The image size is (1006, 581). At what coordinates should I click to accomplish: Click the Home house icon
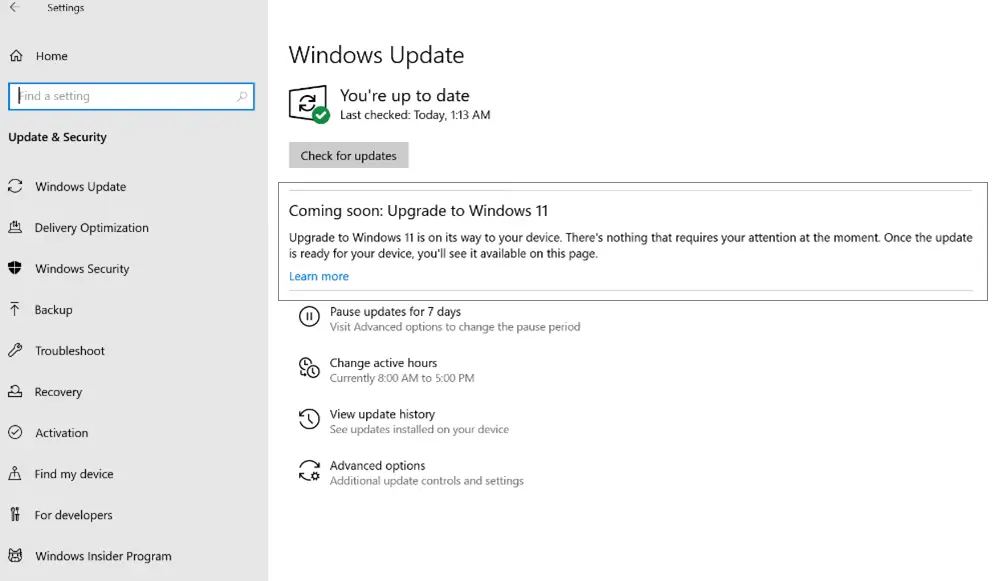(16, 56)
